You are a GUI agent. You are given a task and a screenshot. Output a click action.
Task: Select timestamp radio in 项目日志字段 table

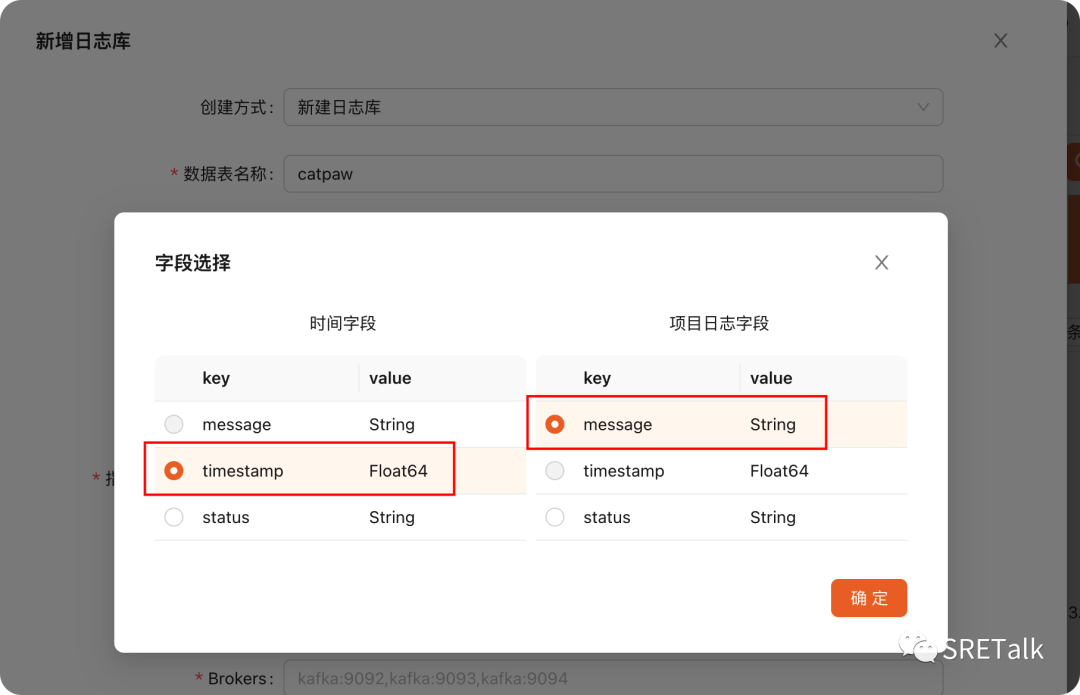pos(554,470)
